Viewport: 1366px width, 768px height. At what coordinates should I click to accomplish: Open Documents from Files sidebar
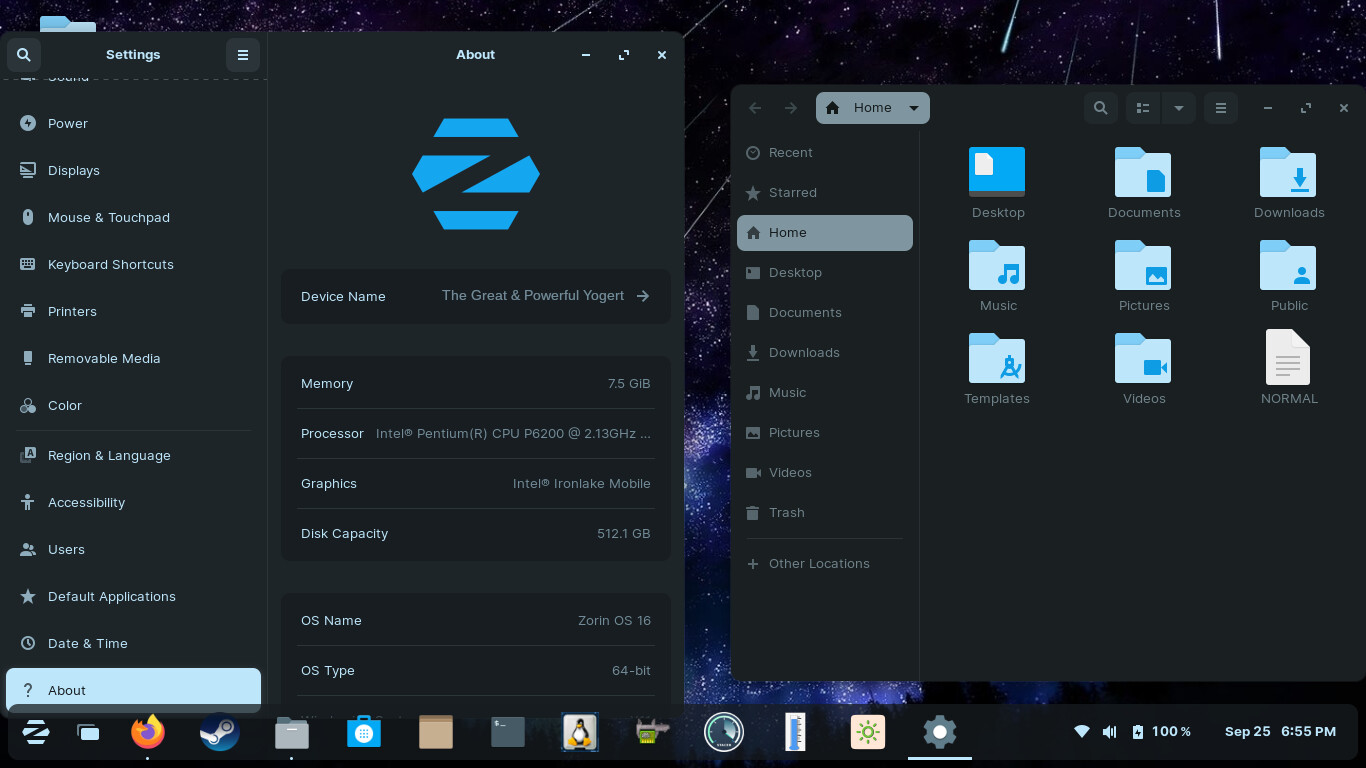825,313
